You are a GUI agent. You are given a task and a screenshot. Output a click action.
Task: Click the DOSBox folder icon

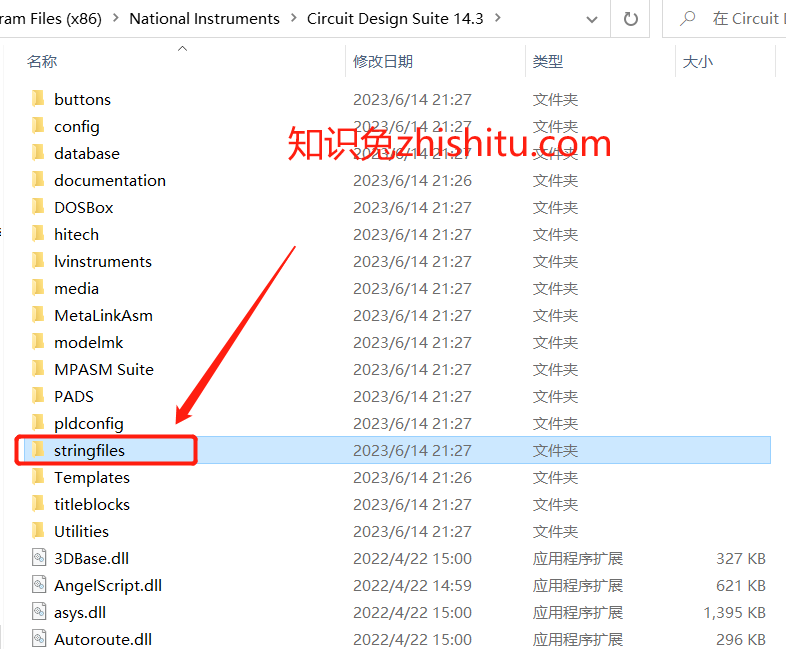click(x=38, y=207)
